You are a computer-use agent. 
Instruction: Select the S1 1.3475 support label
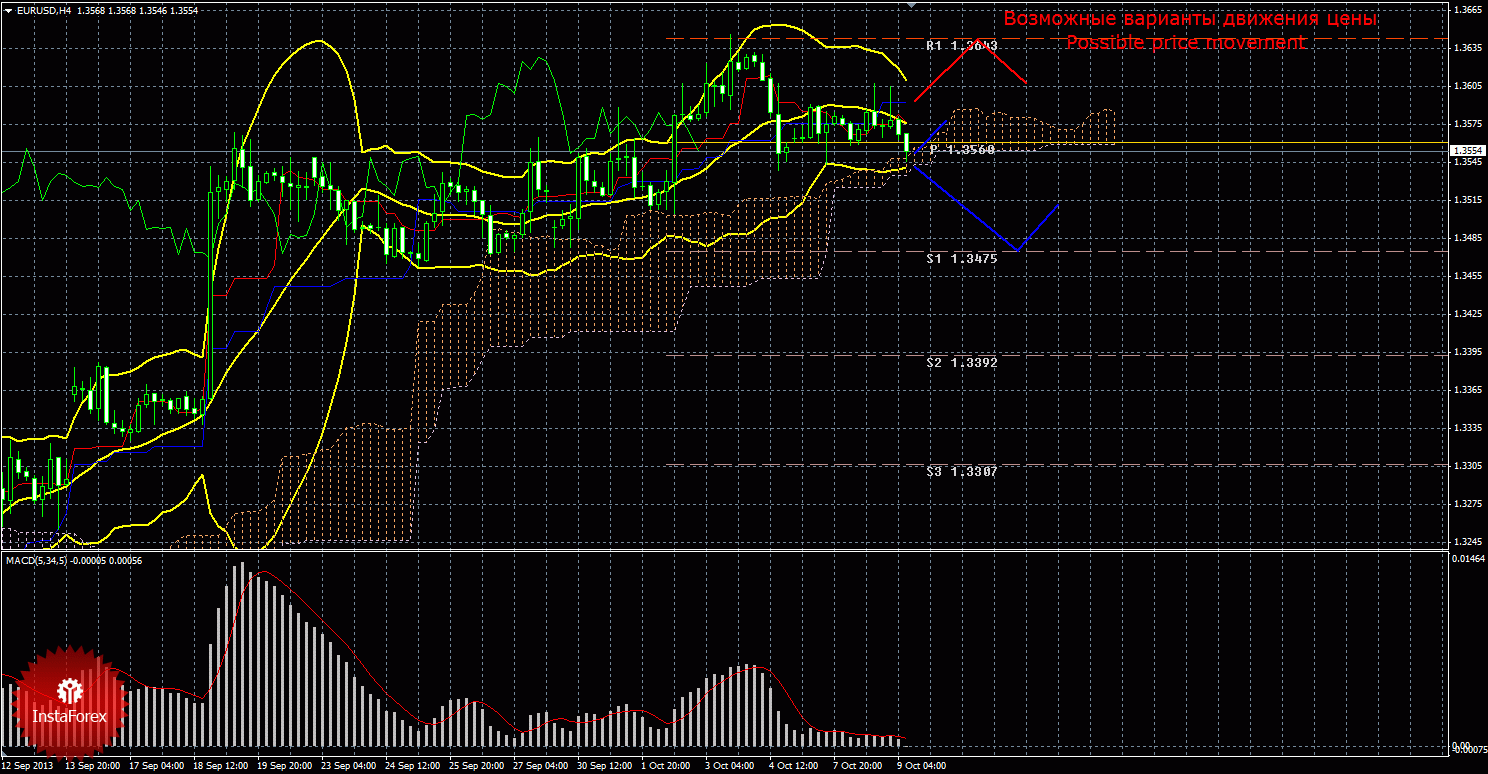[961, 258]
